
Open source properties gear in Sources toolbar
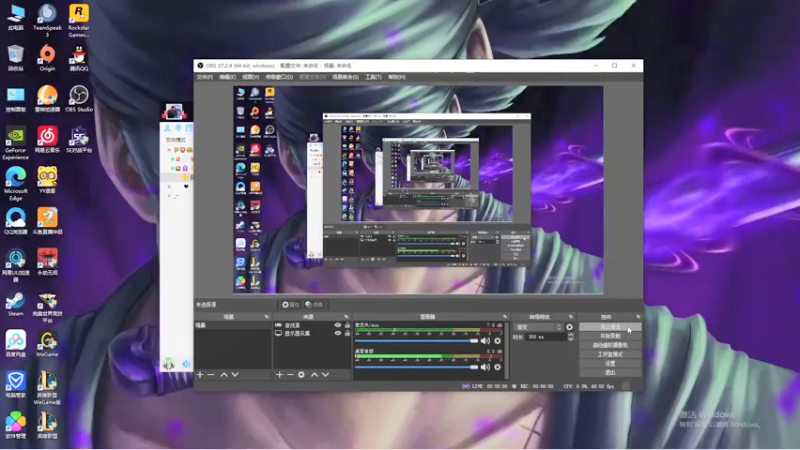[x=301, y=374]
